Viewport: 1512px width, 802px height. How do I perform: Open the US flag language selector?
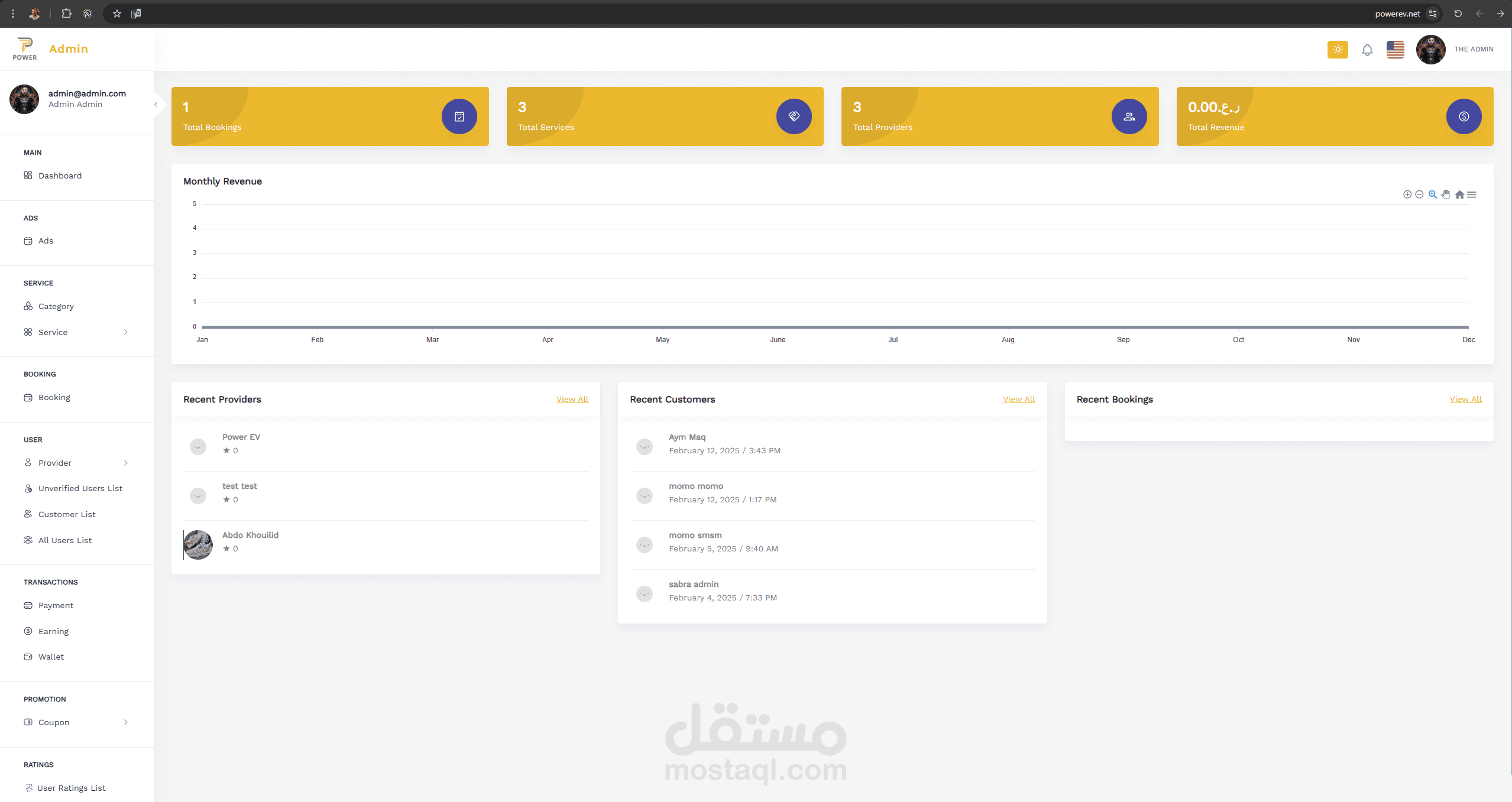point(1396,50)
